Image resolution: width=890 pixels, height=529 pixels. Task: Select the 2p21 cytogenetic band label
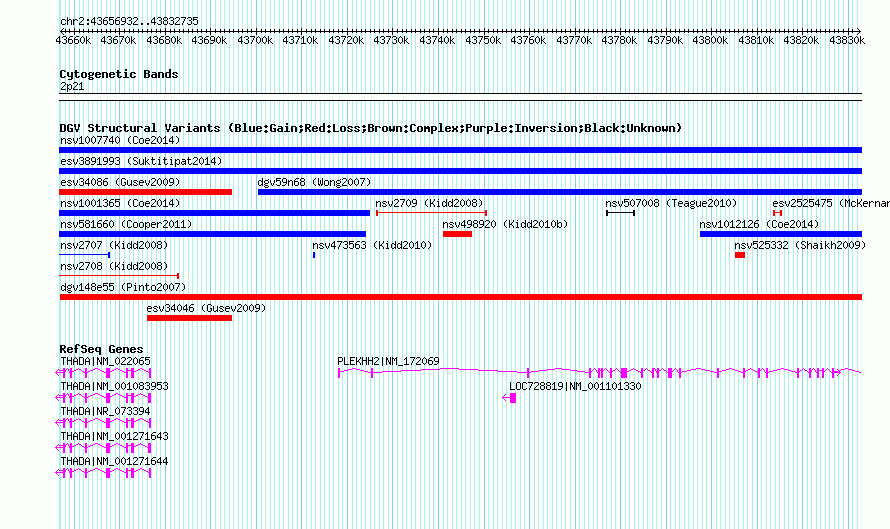click(72, 86)
